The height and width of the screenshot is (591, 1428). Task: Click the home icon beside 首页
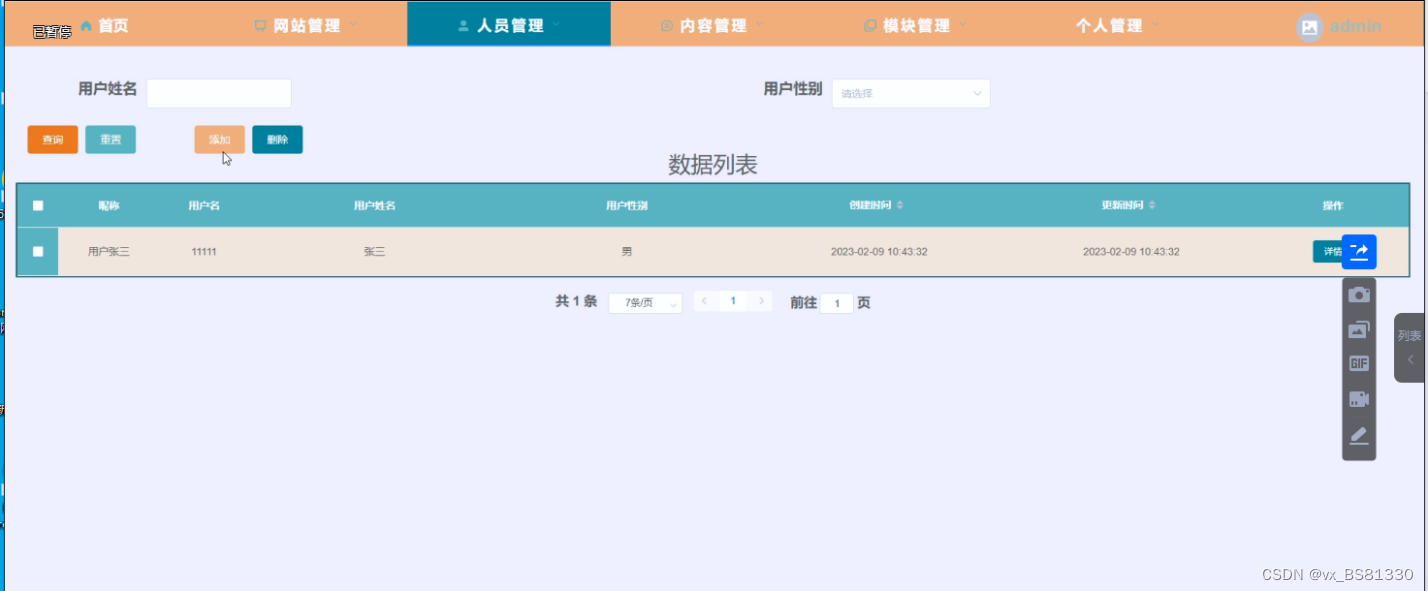click(86, 26)
